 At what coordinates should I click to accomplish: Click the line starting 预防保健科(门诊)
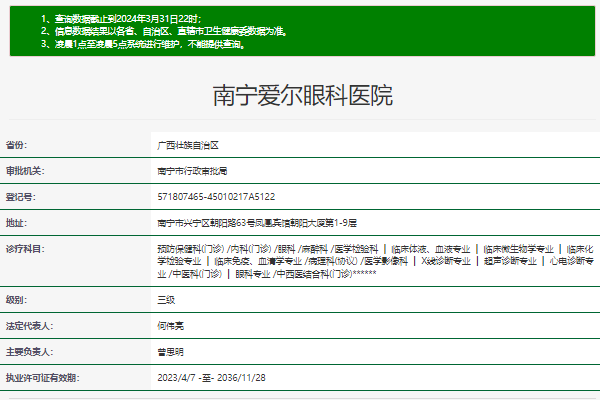[x=375, y=249]
